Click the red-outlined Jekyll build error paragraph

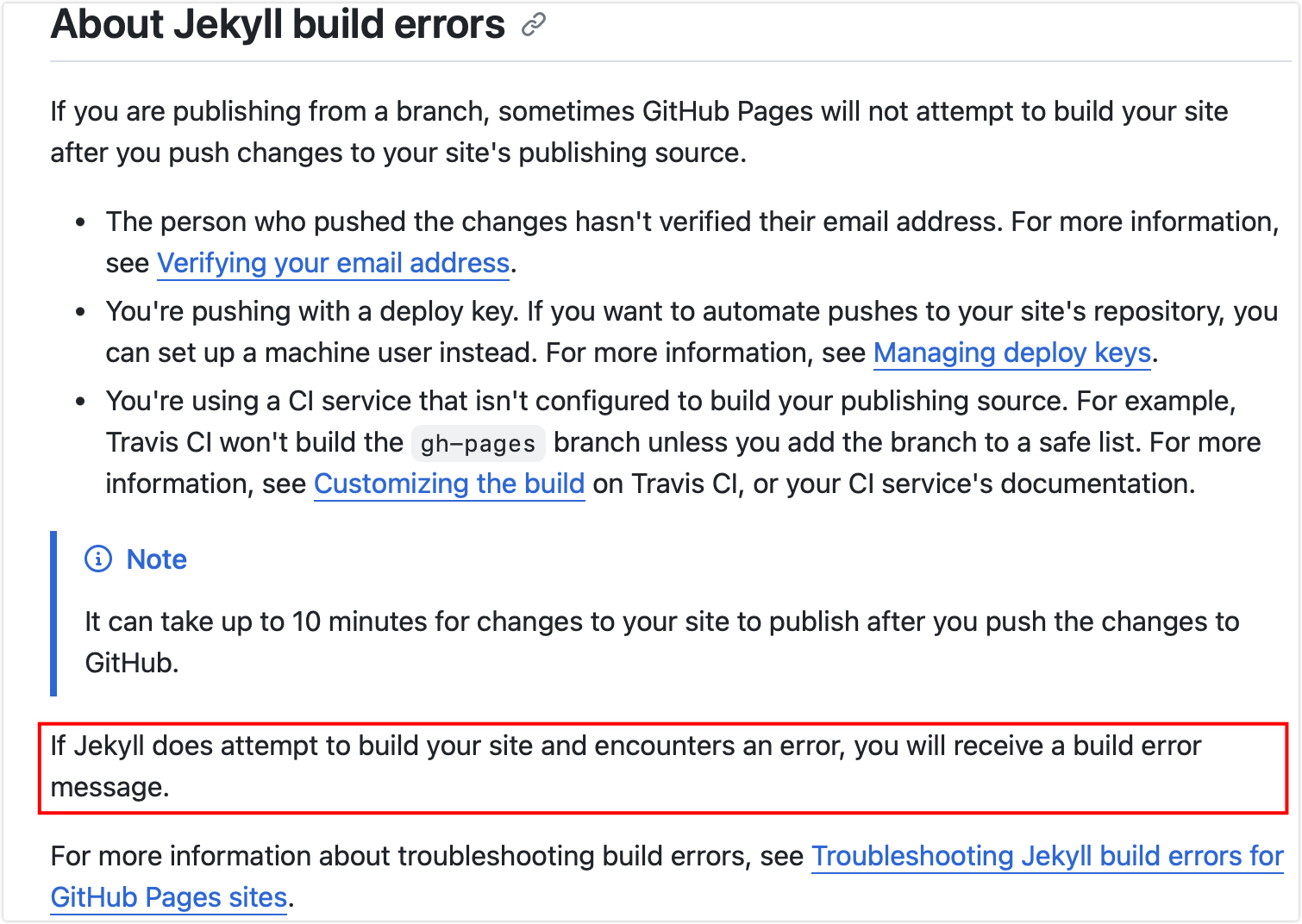(x=662, y=767)
